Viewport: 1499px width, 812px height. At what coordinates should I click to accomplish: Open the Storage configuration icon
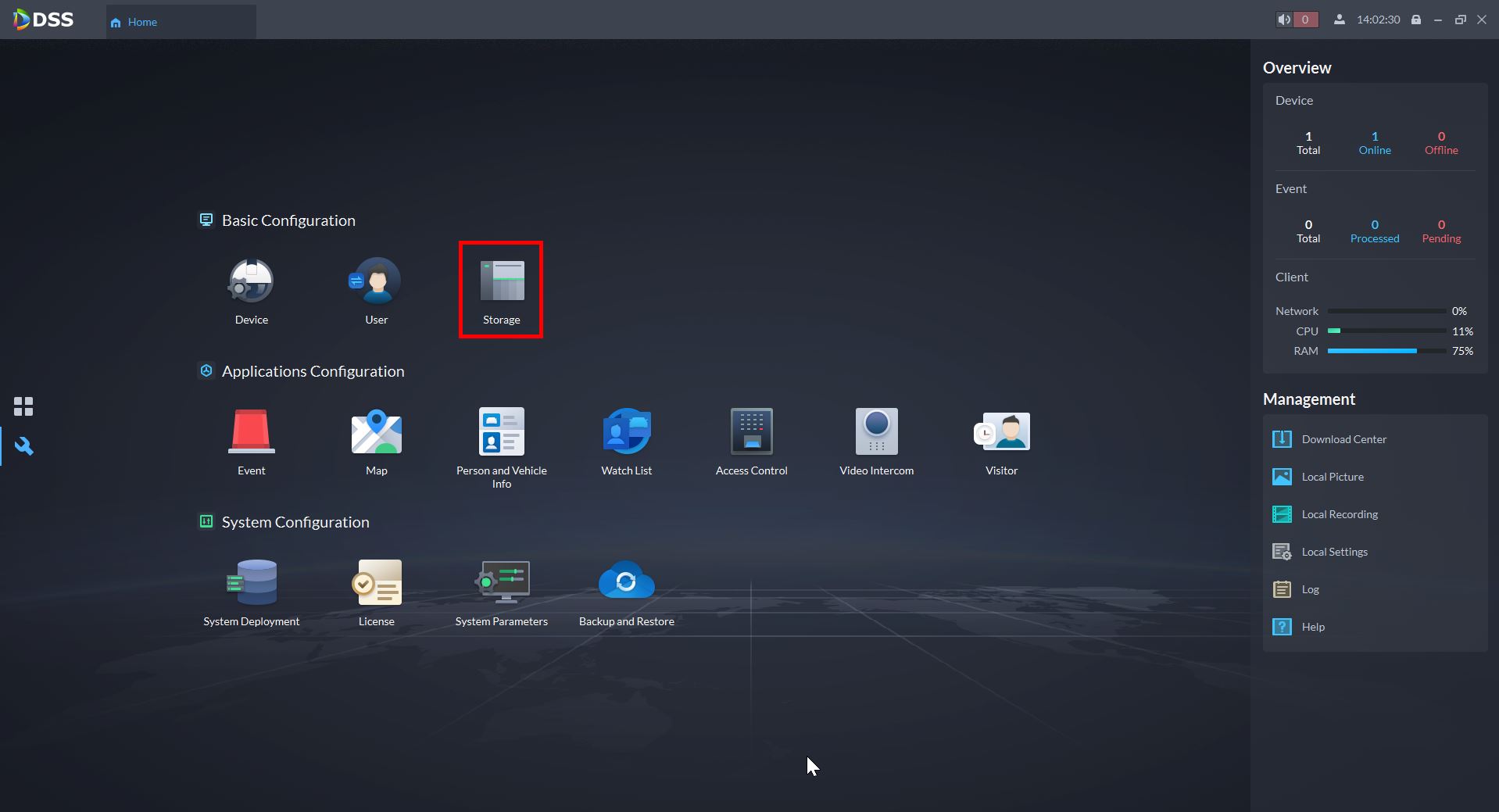501,282
